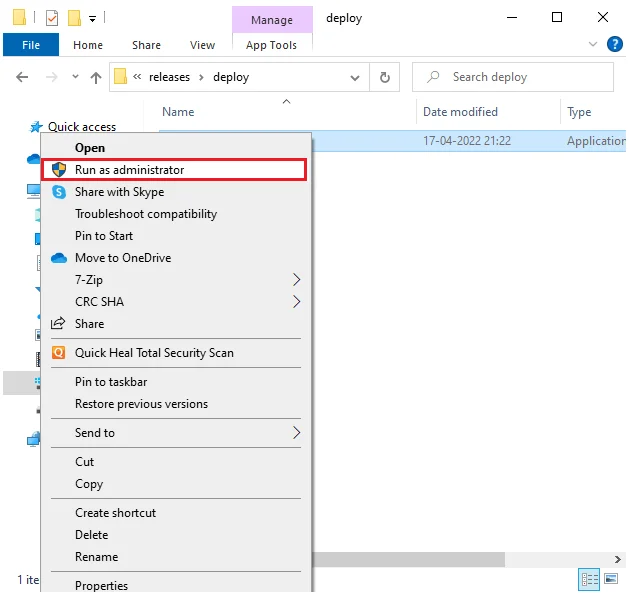
Task: Open recent locations dropdown arrow
Action: (75, 76)
